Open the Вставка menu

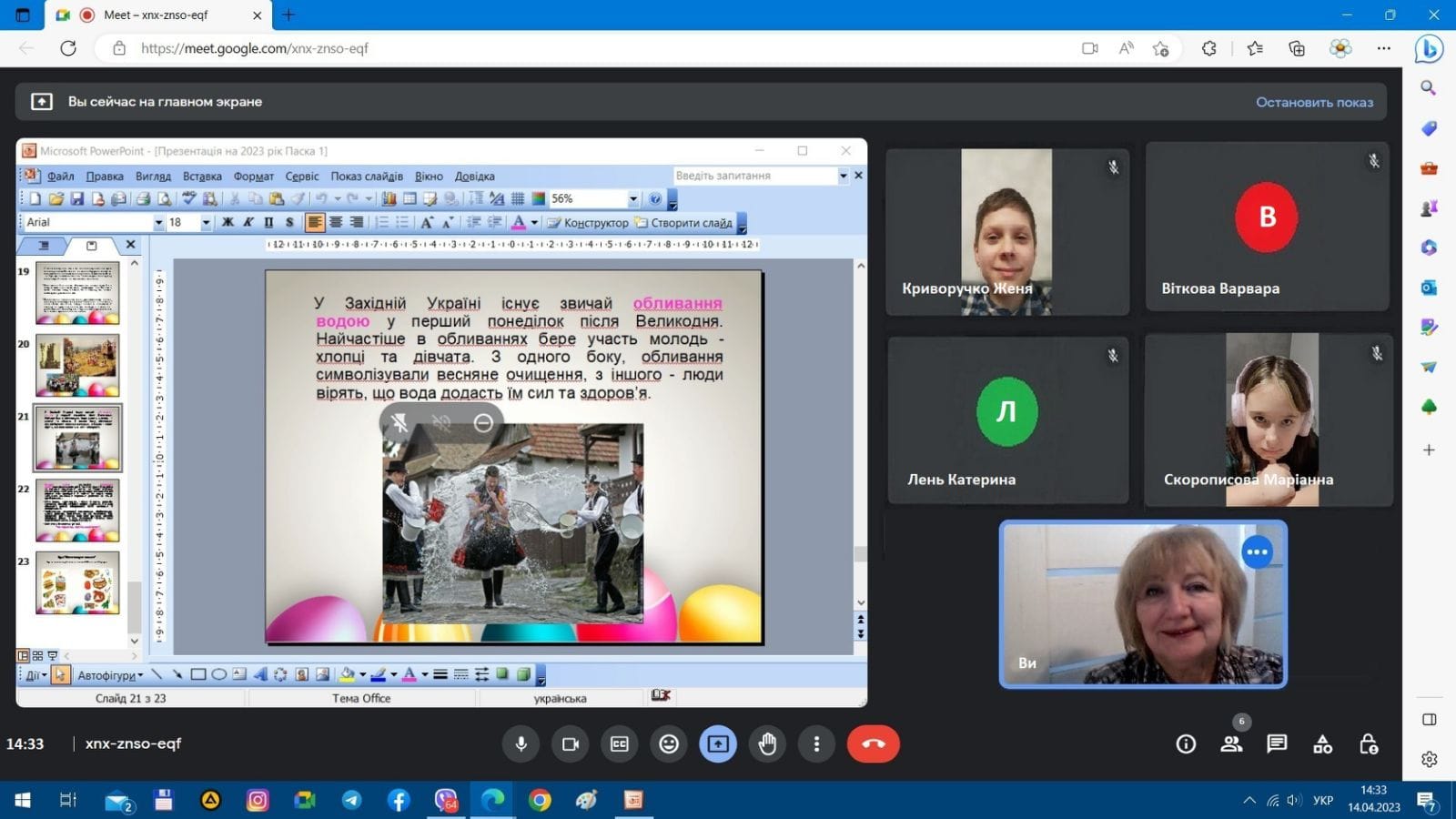202,177
